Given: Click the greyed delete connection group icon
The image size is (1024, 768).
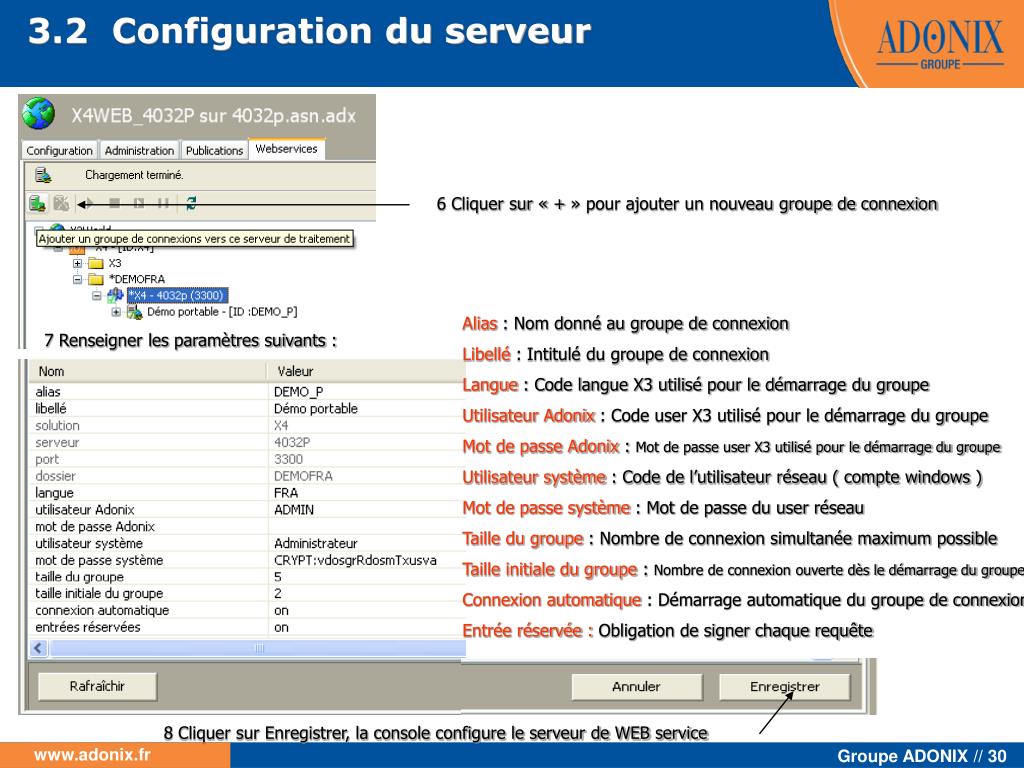Looking at the screenshot, I should click(x=61, y=203).
